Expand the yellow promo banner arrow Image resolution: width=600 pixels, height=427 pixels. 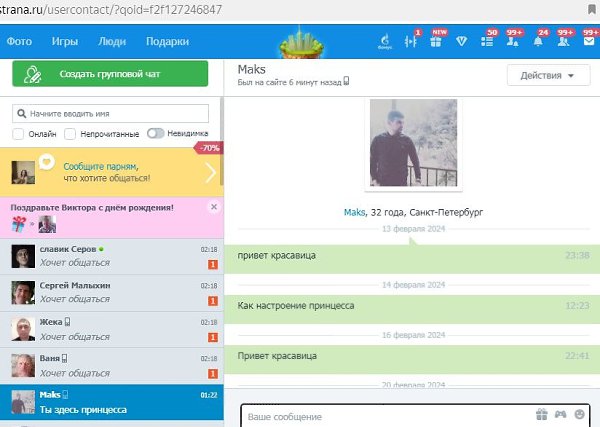pos(210,172)
